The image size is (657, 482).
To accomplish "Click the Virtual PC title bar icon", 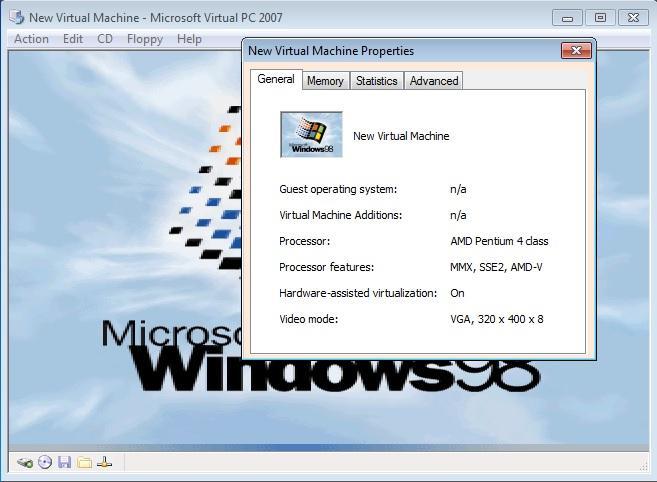I will click(x=17, y=17).
